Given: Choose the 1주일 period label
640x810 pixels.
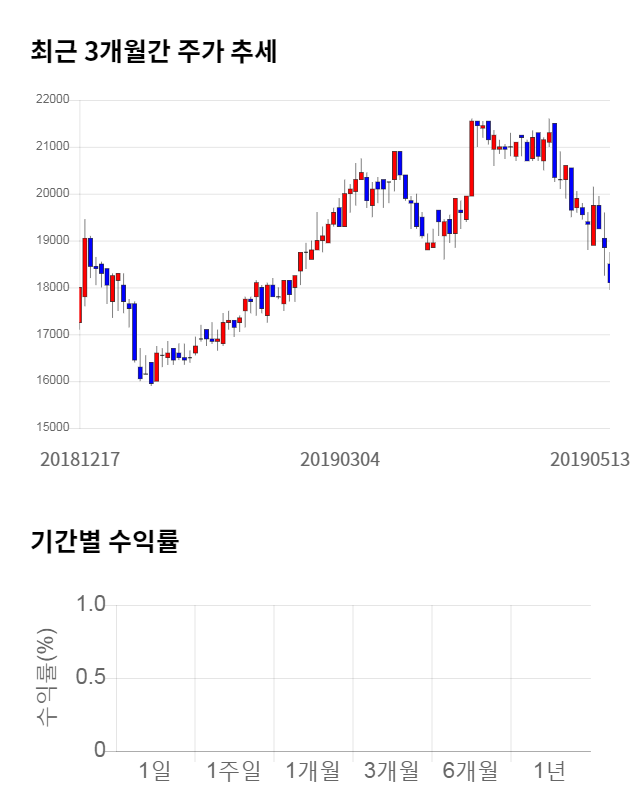Looking at the screenshot, I should click(233, 771).
